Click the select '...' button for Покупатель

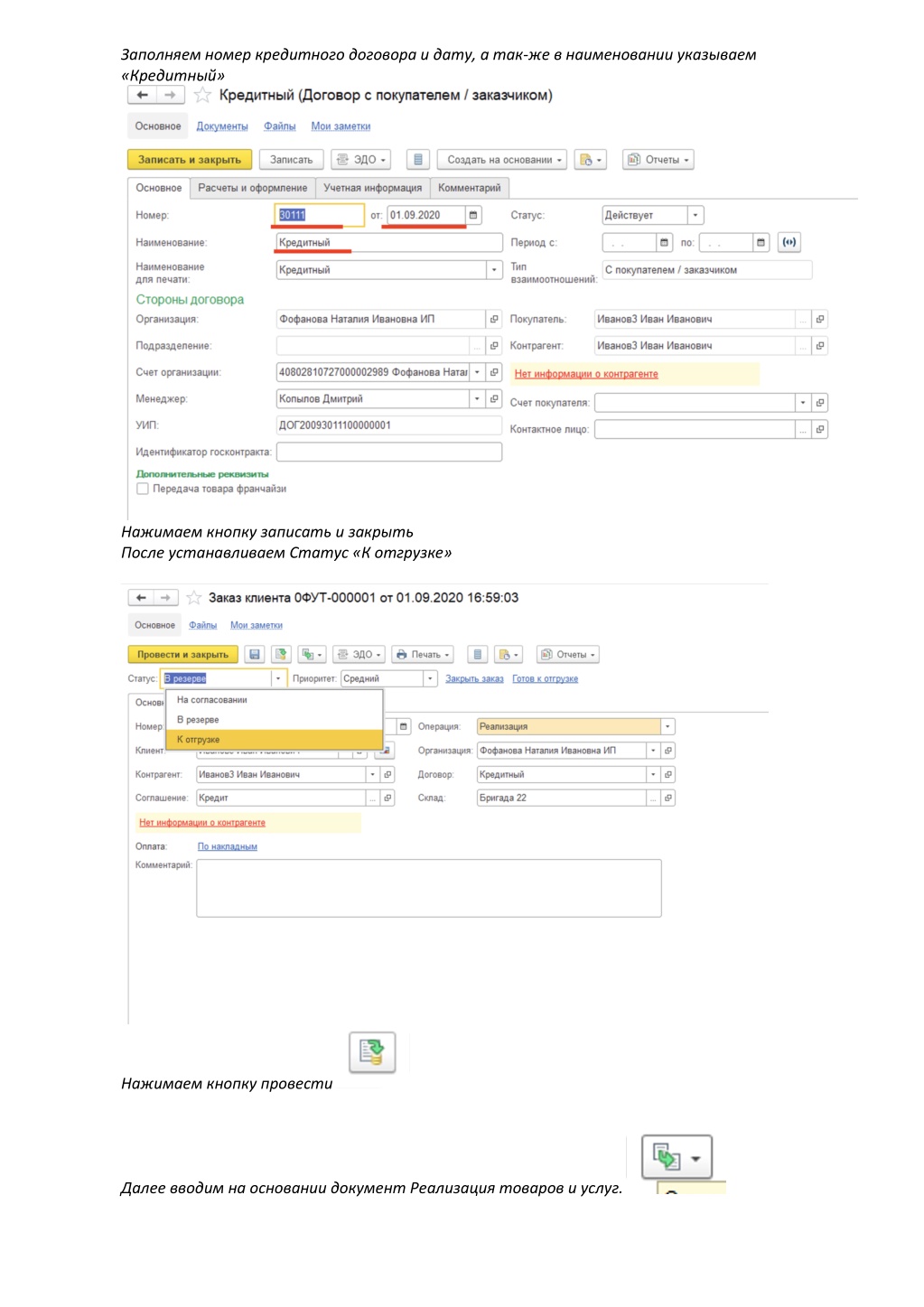(x=803, y=319)
